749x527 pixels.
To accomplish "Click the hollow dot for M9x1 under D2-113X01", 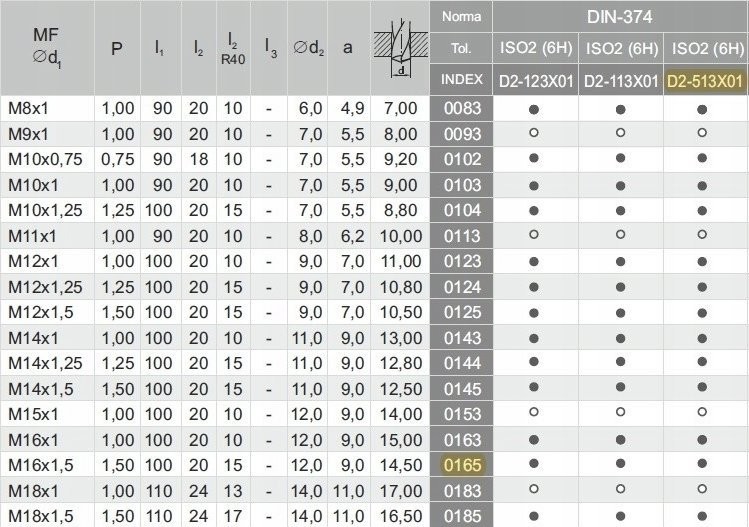I will pyautogui.click(x=620, y=133).
